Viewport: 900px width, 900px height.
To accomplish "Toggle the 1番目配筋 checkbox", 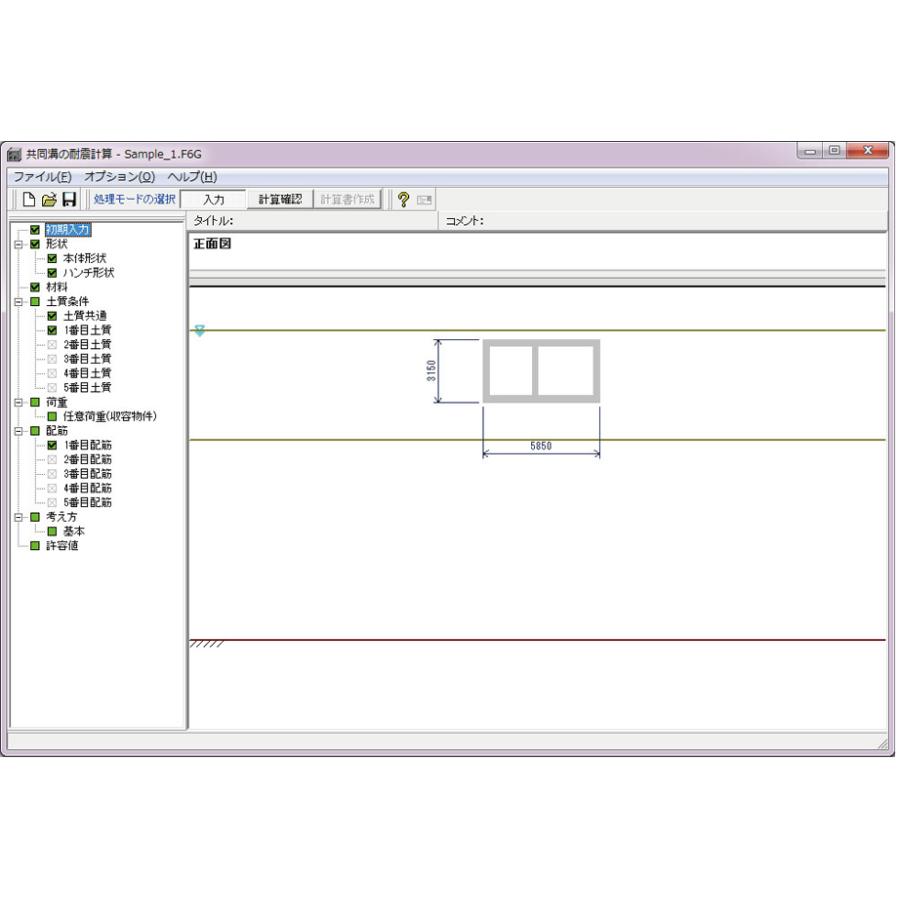I will click(52, 445).
